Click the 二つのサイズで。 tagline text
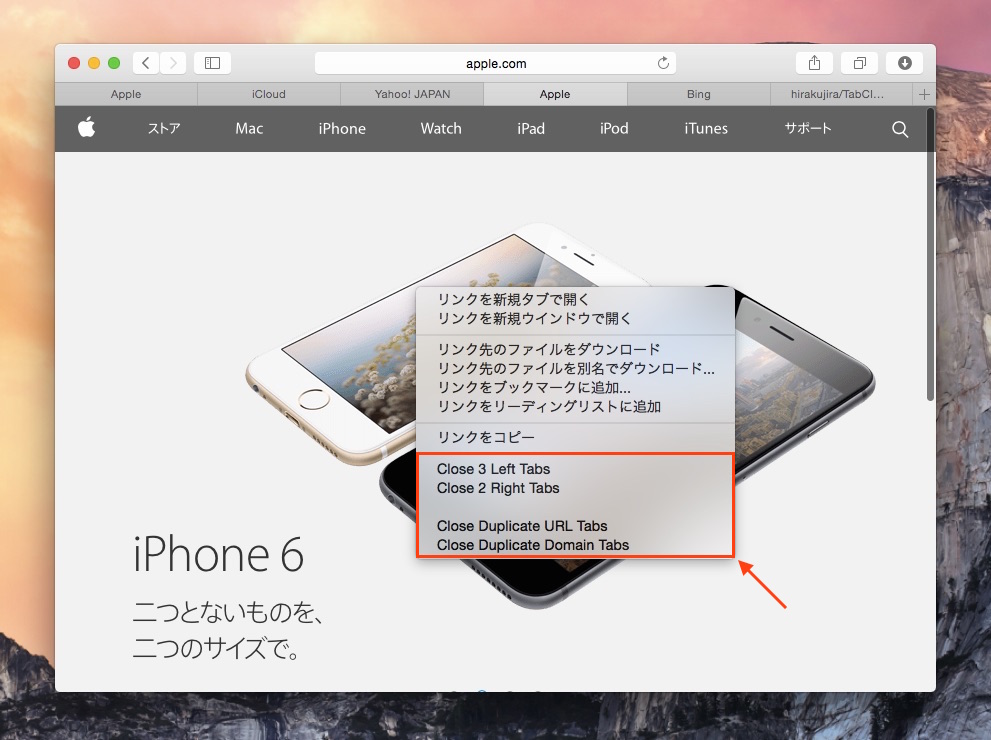The image size is (991, 740). 216,648
